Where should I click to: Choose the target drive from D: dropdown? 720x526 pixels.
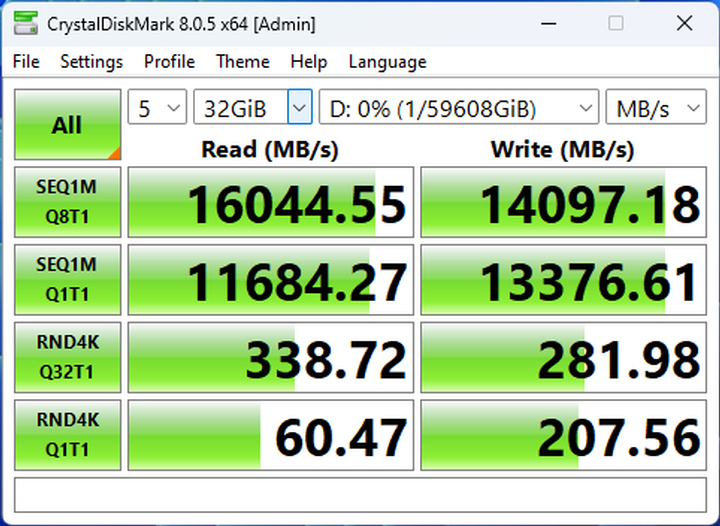[459, 109]
